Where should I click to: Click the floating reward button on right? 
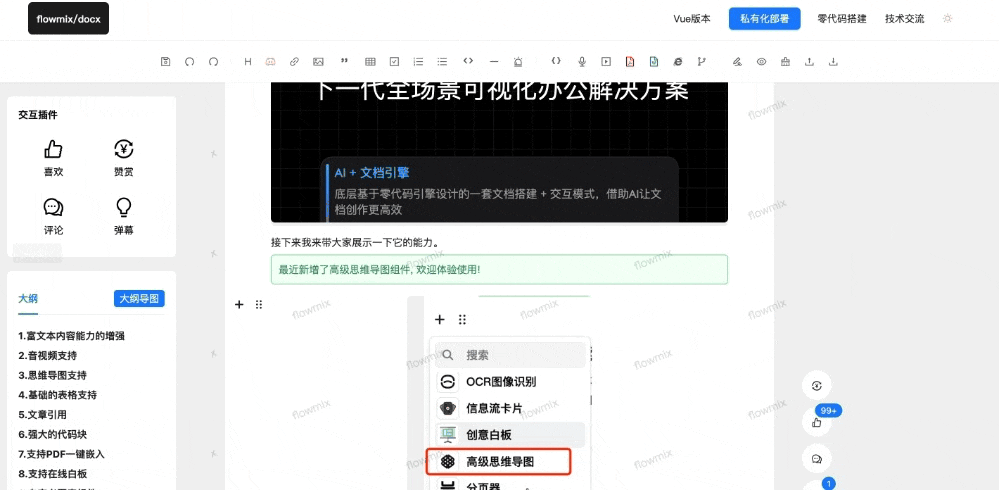(817, 385)
